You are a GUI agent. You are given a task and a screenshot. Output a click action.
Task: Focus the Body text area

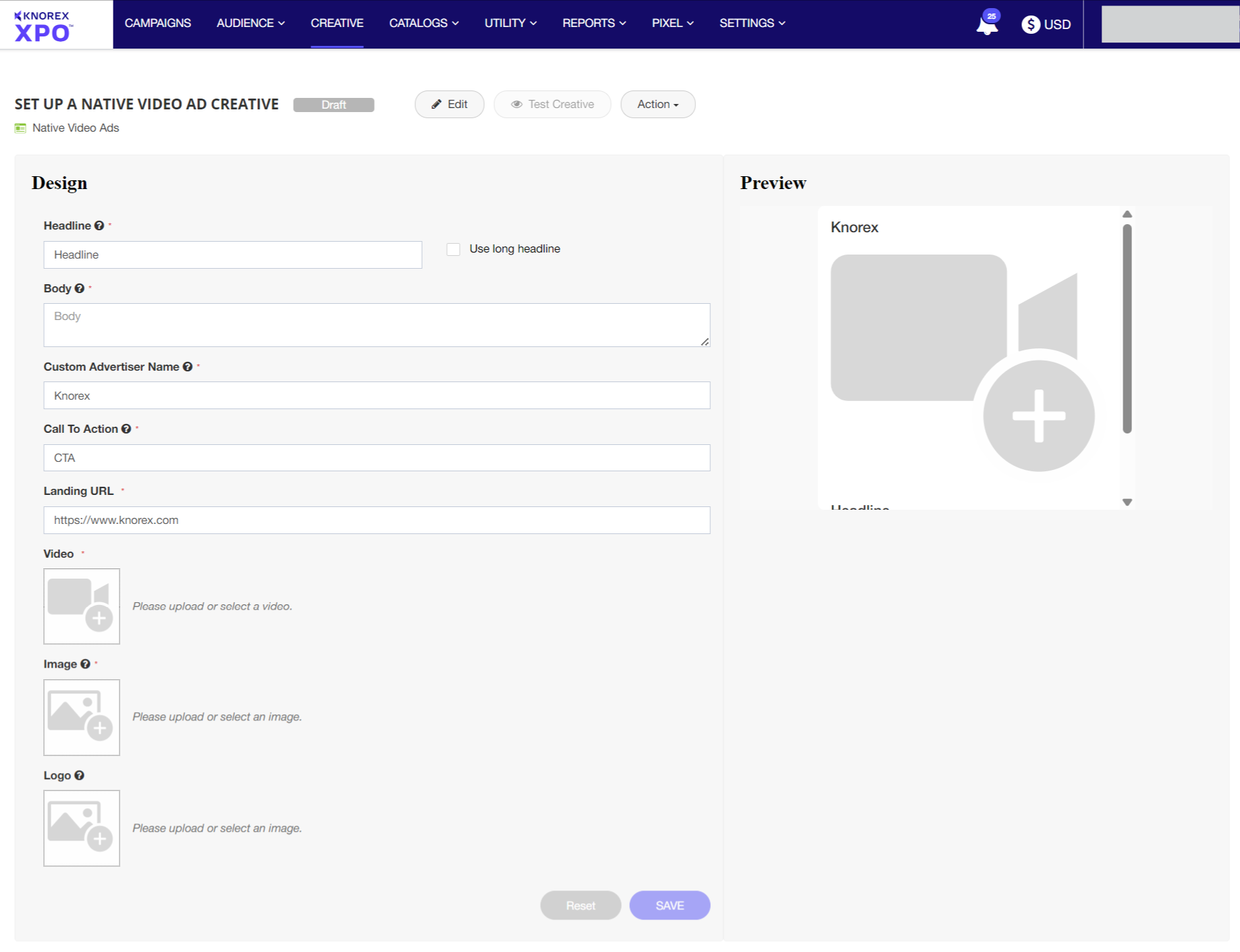click(x=377, y=325)
